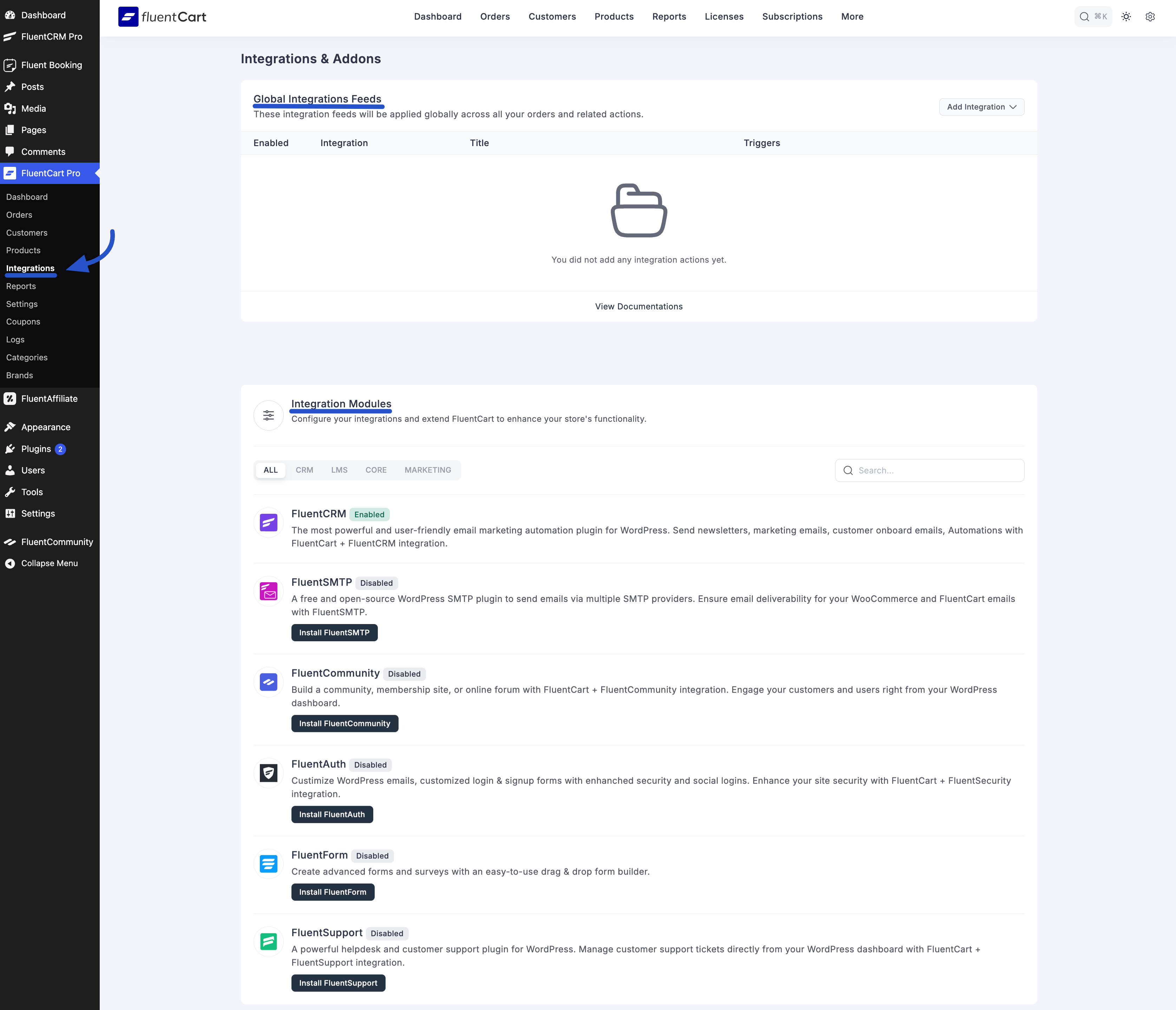Click the FluentCart logo icon
This screenshot has width=1176, height=1010.
tap(128, 17)
